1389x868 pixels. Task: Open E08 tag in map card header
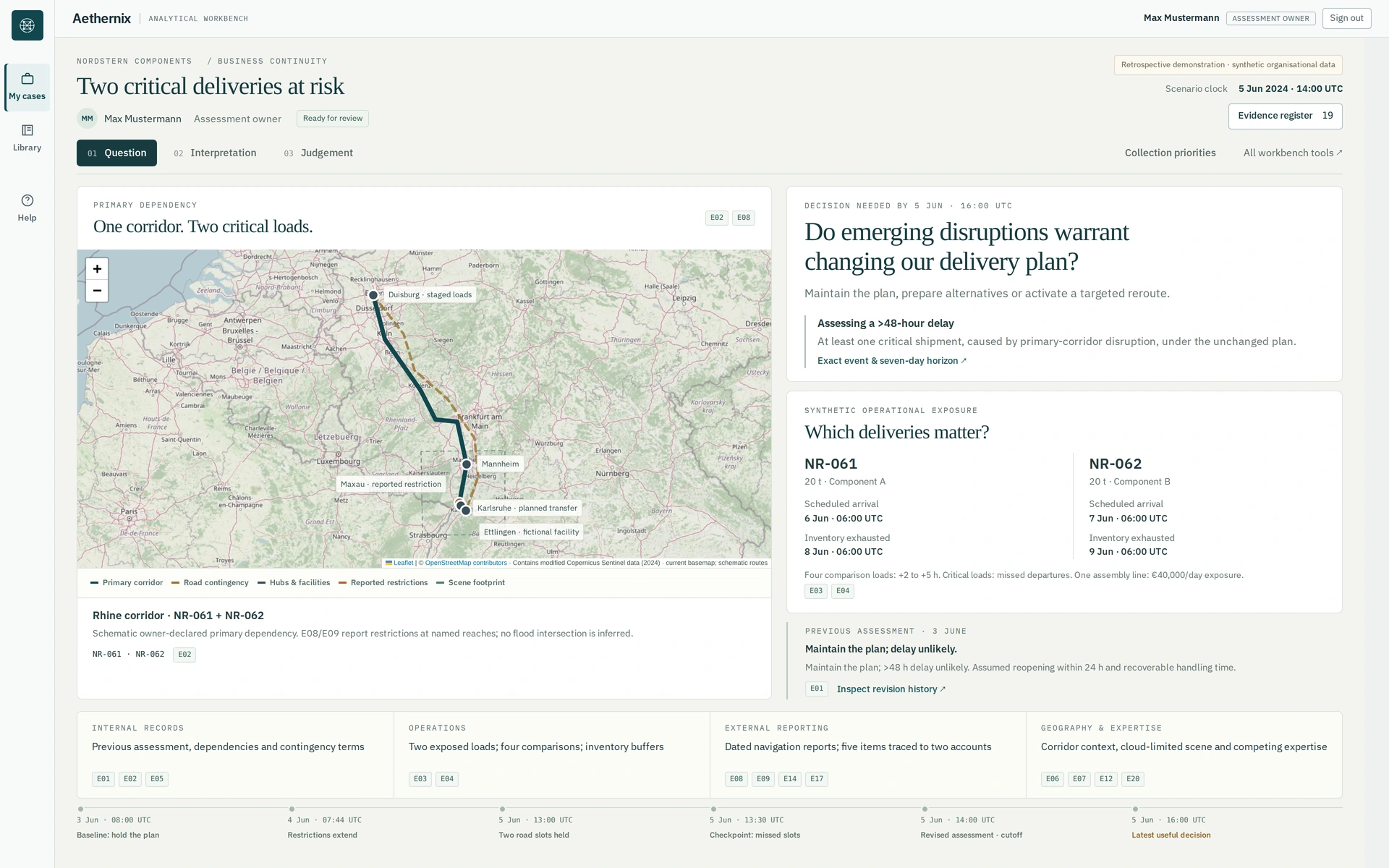click(x=744, y=218)
